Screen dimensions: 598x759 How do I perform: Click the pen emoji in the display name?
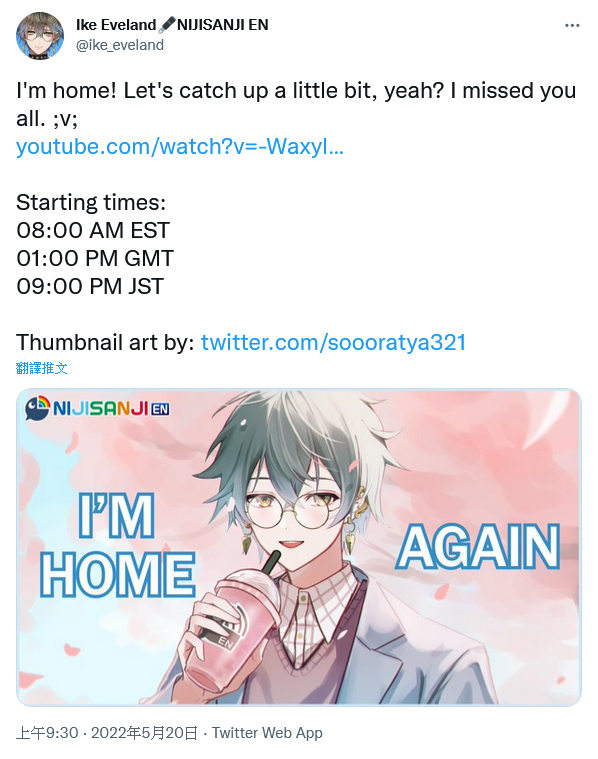coord(167,25)
